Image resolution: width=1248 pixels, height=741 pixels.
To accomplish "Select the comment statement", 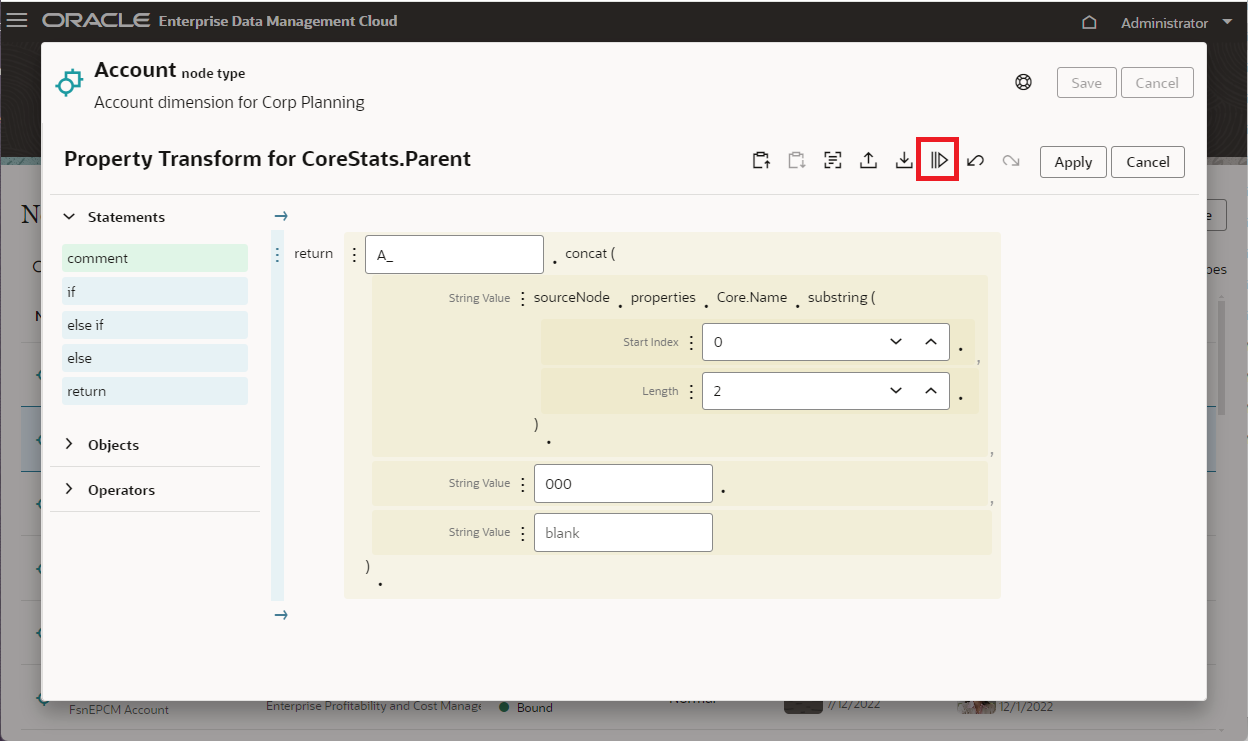I will click(155, 258).
